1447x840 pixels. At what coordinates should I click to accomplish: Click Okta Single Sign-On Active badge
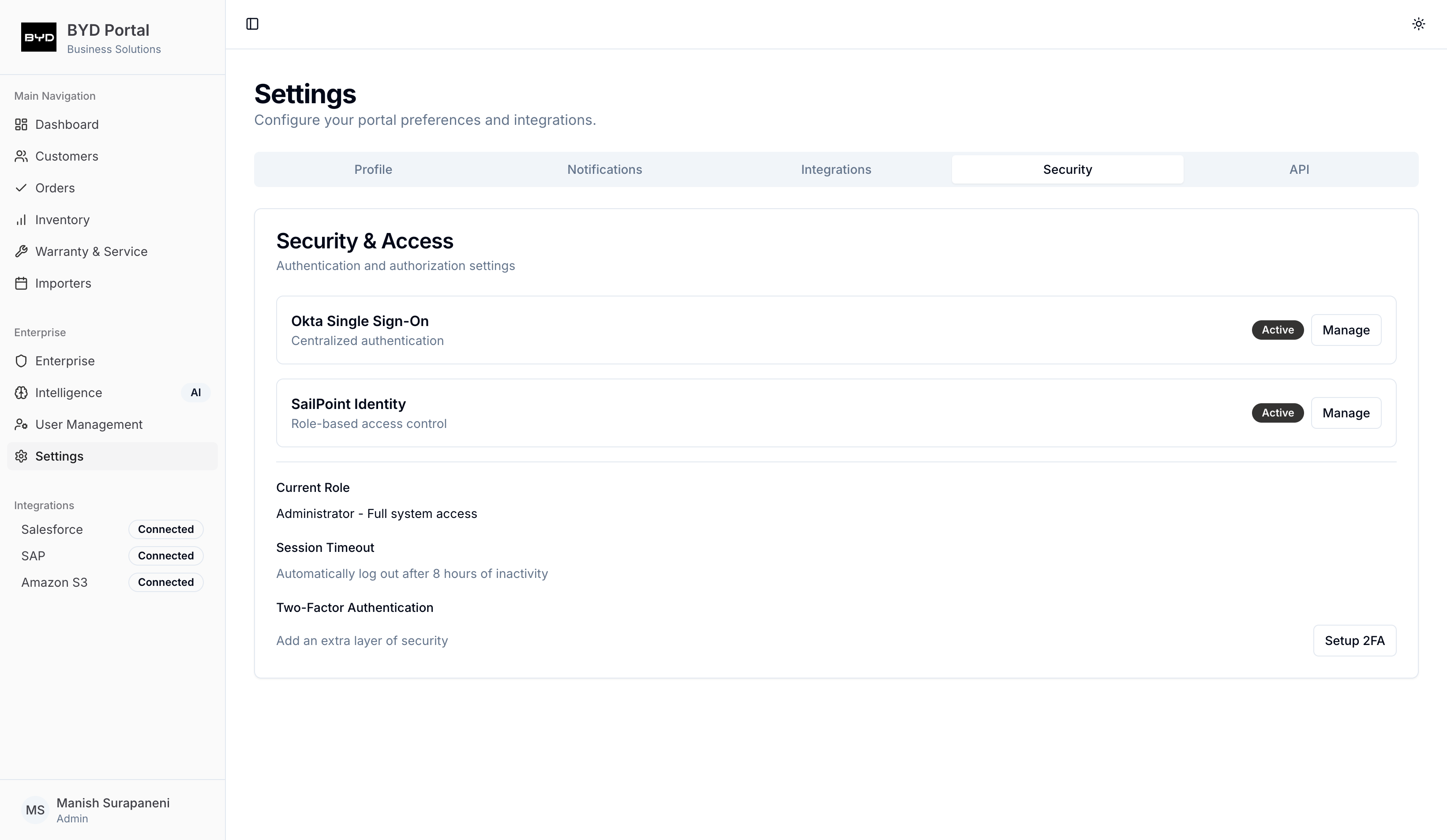tap(1278, 330)
